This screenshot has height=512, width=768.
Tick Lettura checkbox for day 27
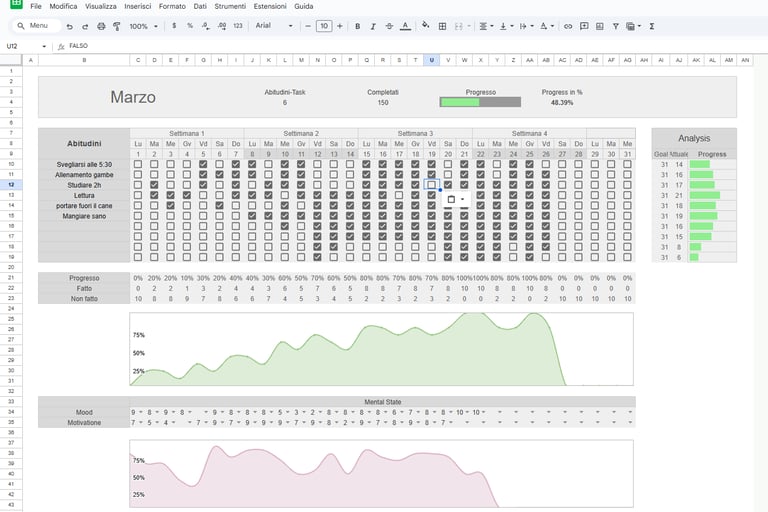562,195
